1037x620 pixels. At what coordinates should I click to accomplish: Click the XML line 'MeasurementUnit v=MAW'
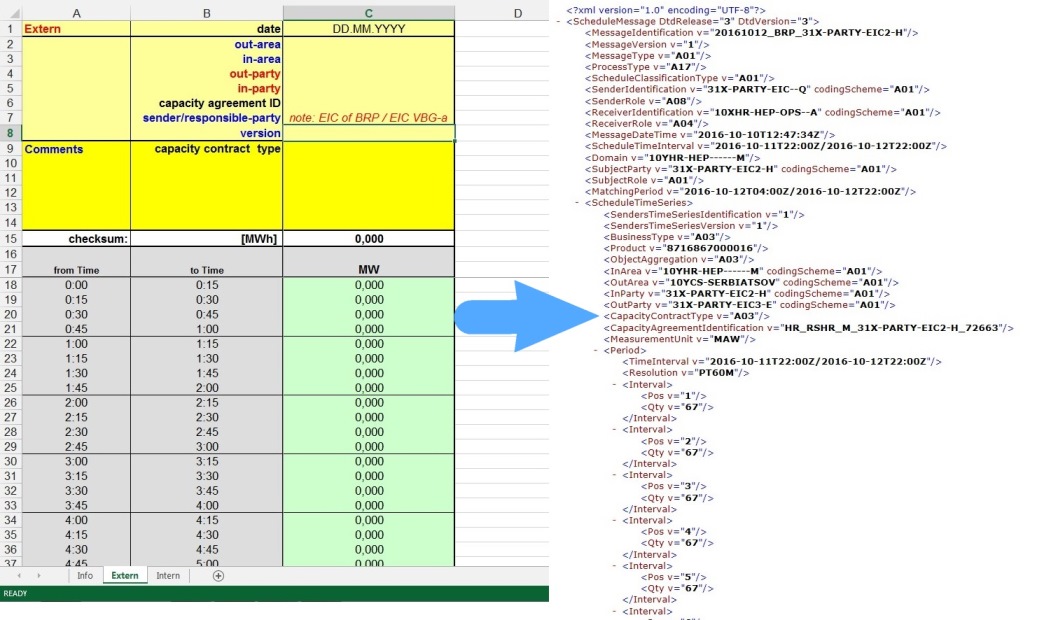tap(679, 339)
